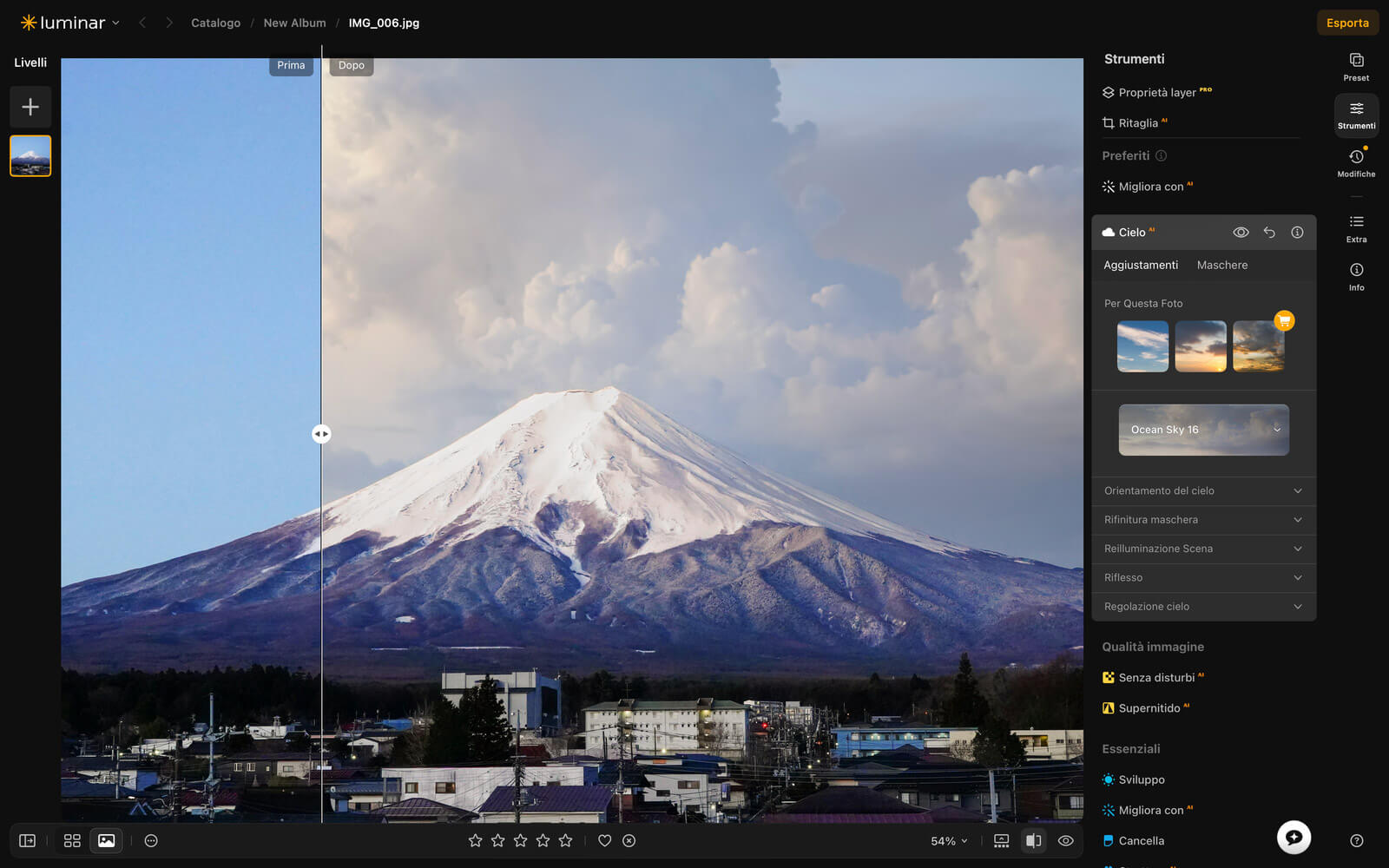Toggle the side panel layout icon
The height and width of the screenshot is (868, 1389).
[28, 841]
